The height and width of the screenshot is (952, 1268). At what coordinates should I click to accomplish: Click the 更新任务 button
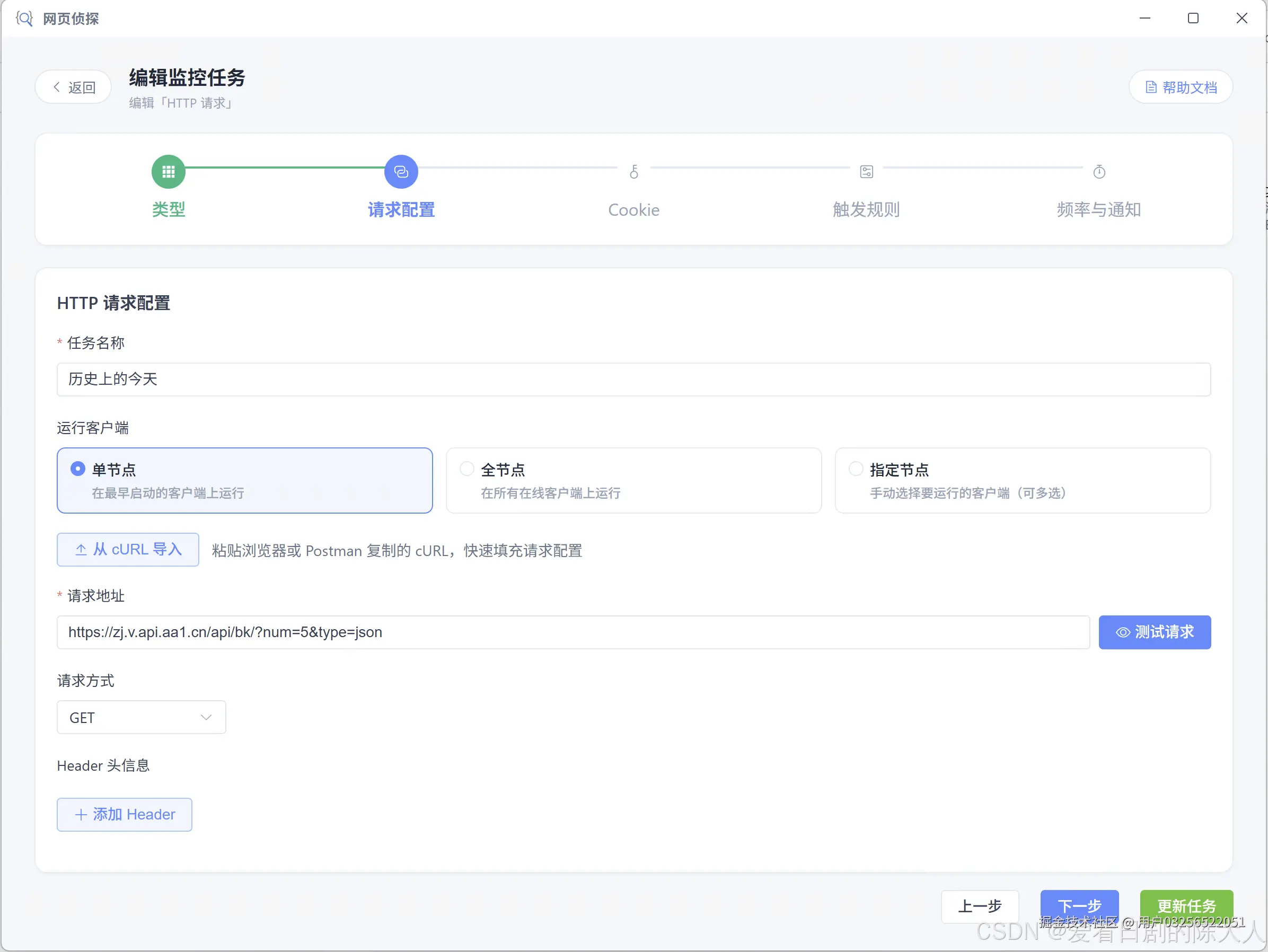click(x=1186, y=907)
